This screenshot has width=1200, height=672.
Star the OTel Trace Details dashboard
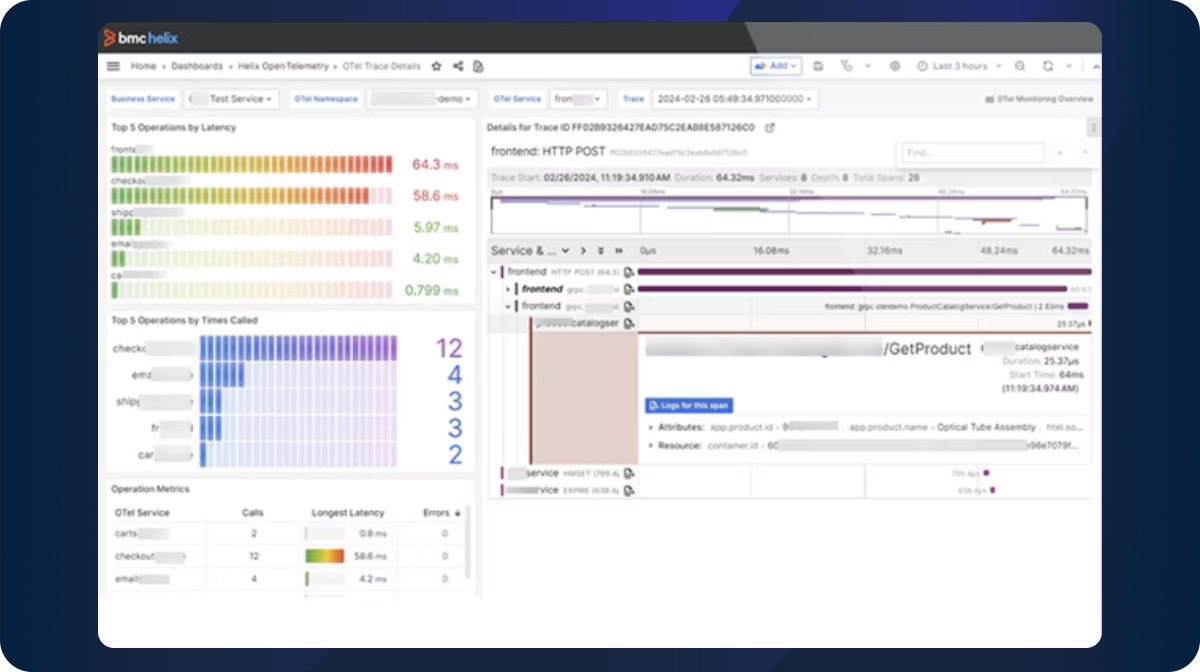(x=436, y=66)
